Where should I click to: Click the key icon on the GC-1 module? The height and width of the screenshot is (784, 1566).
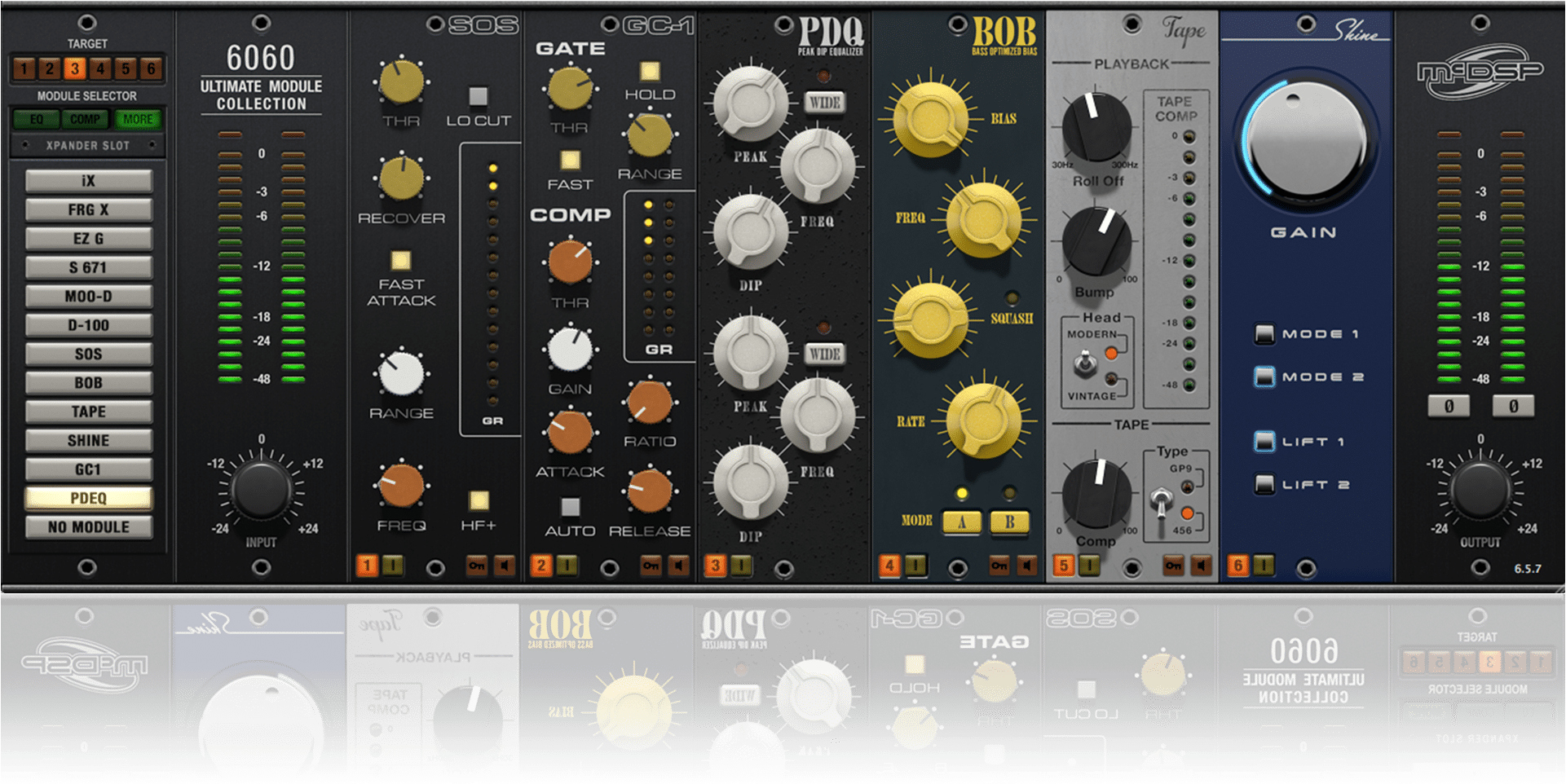point(651,566)
